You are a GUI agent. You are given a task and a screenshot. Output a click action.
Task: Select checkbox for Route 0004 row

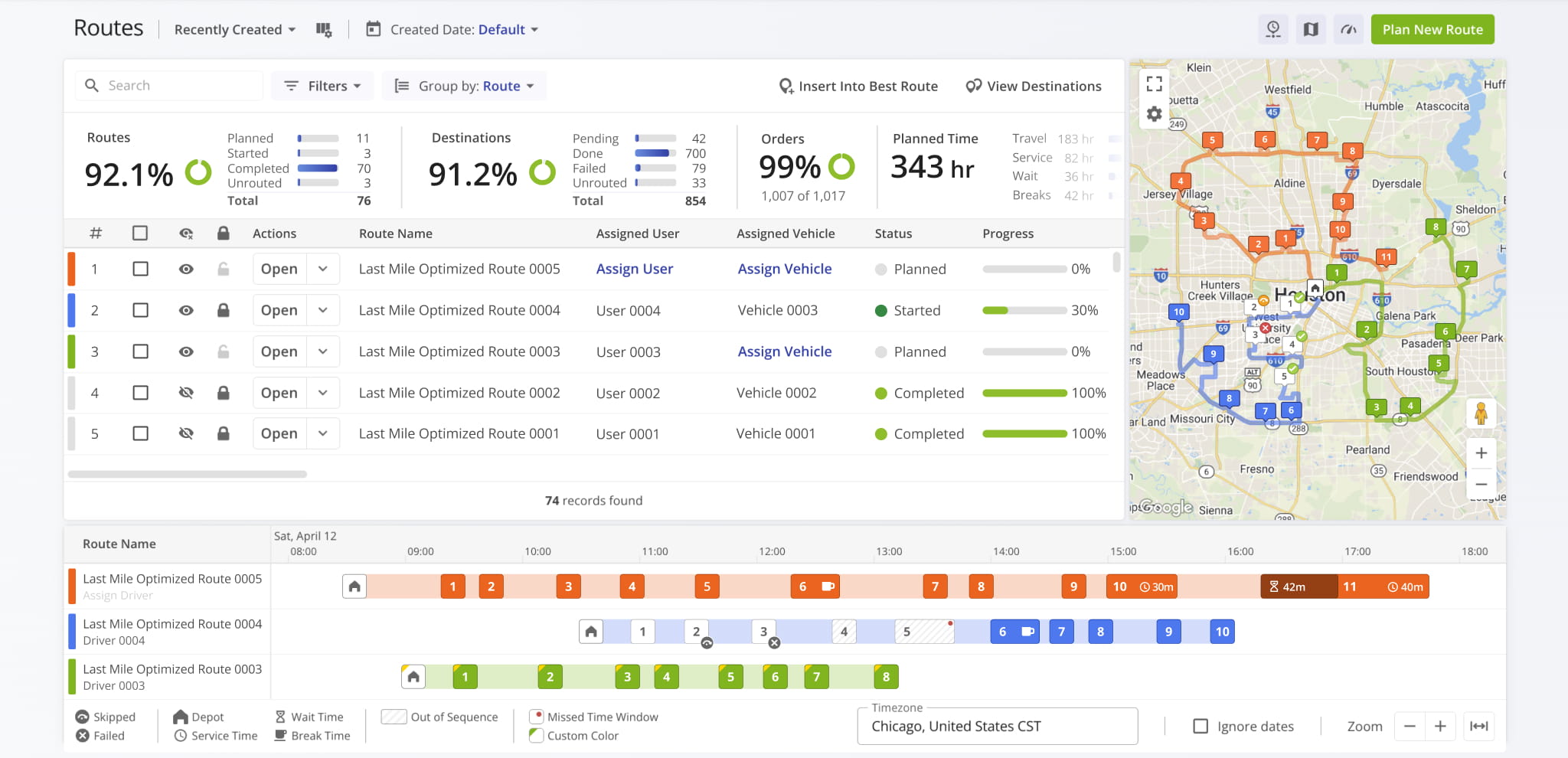[140, 310]
